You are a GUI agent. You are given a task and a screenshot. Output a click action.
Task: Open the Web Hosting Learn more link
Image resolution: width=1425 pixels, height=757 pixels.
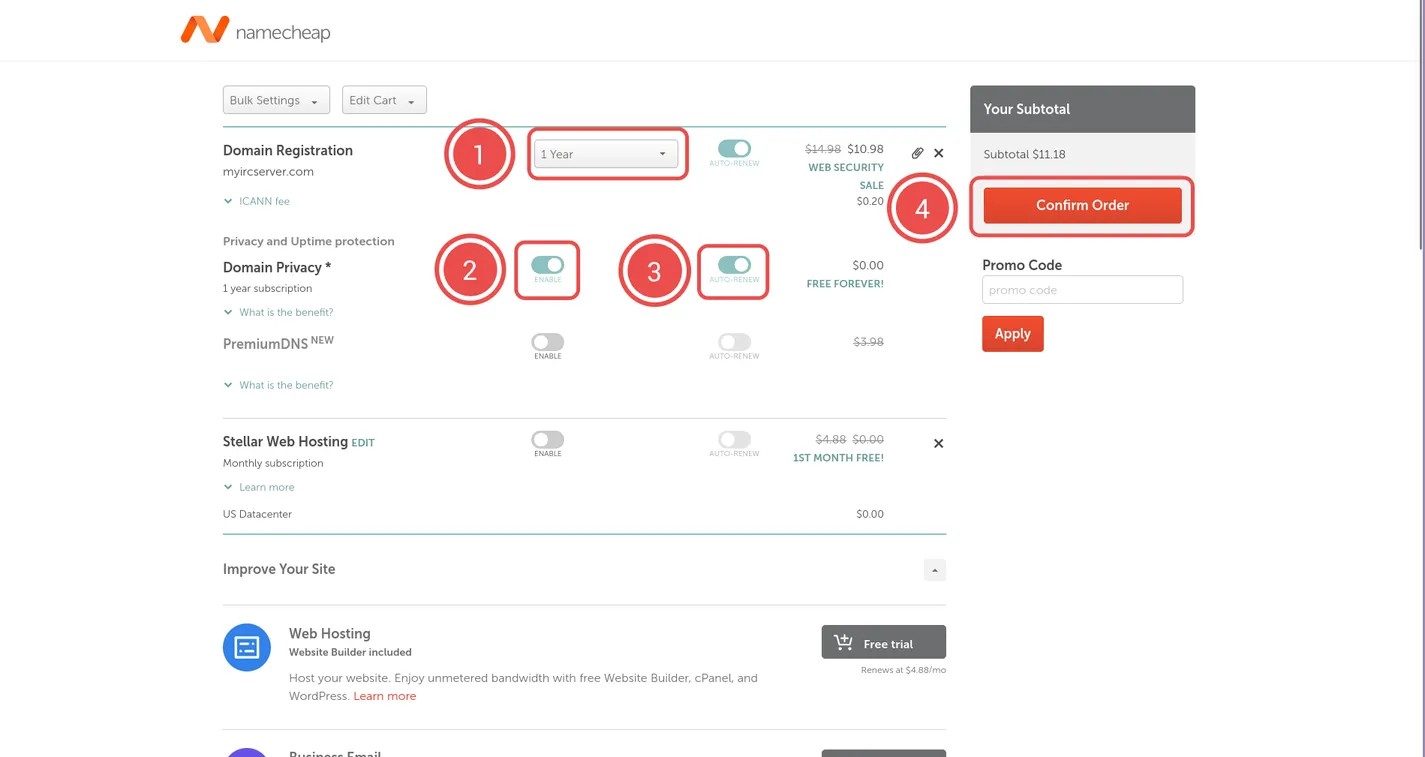coord(384,696)
